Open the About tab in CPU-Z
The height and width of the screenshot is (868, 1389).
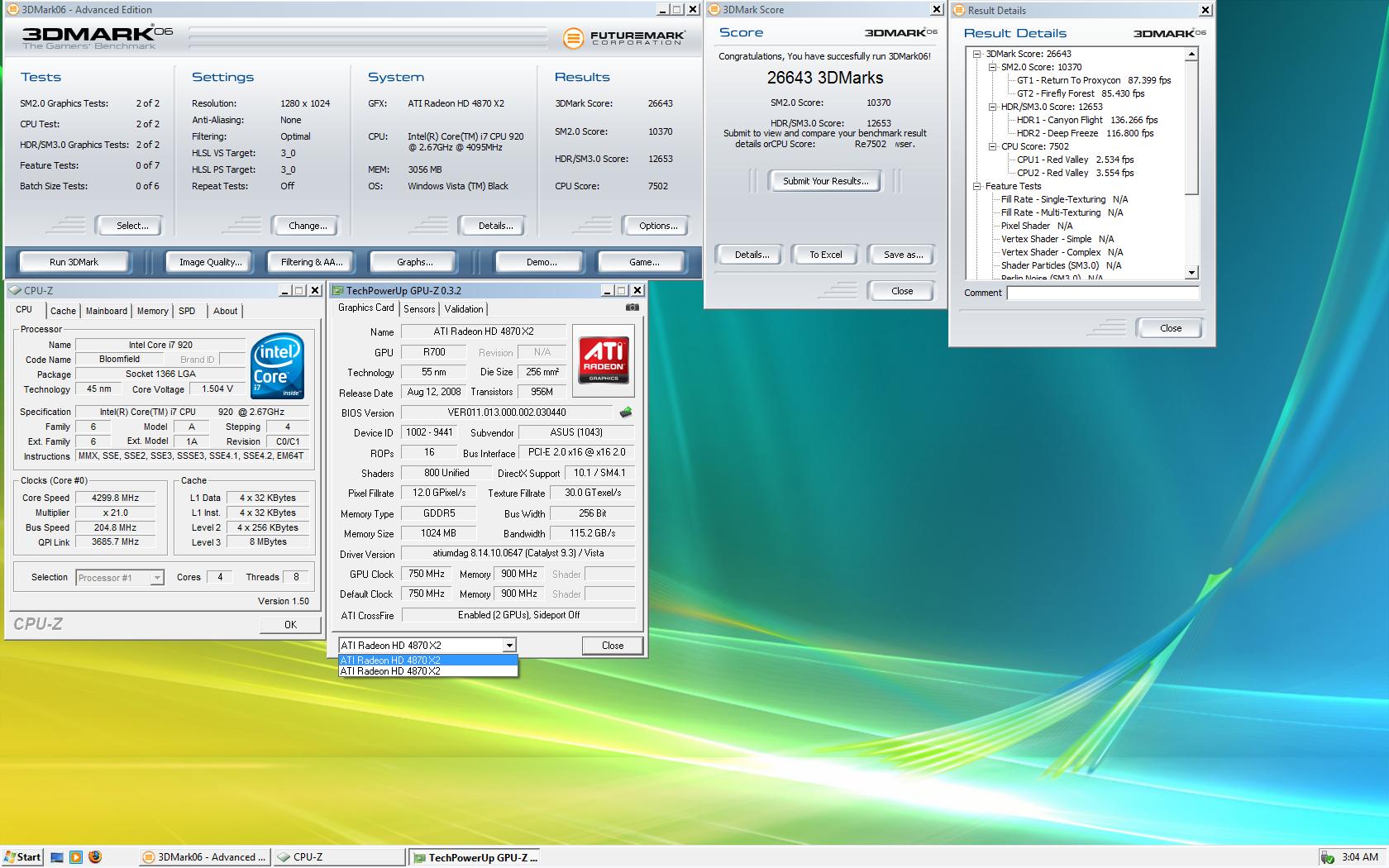[225, 311]
